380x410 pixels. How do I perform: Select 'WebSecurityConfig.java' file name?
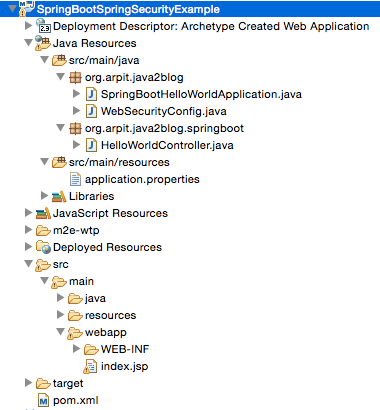tap(164, 112)
